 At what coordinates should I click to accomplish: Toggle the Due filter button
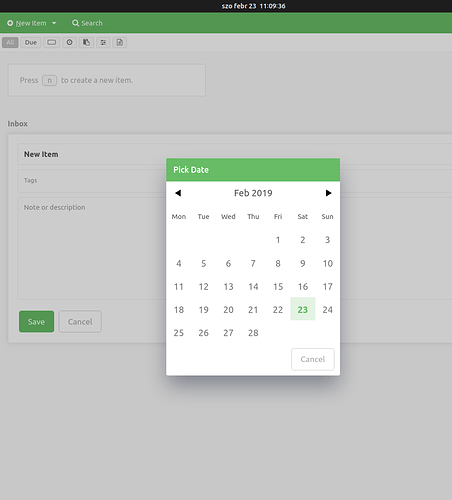[x=31, y=42]
